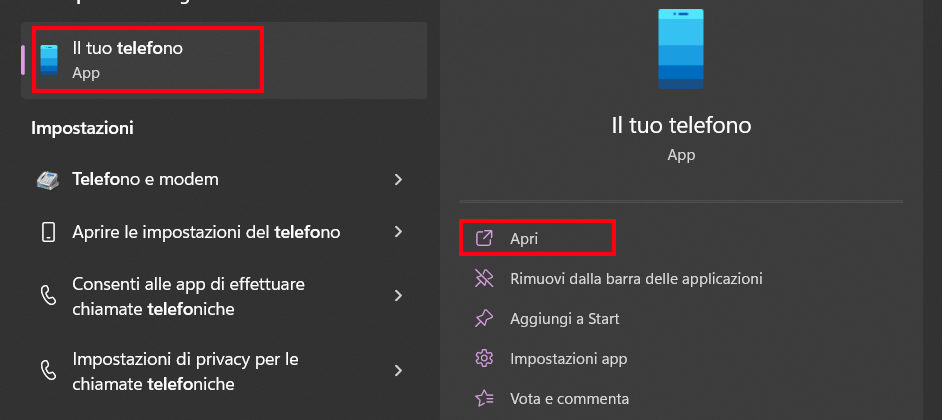Click the handset icon beside Consenti alle app
Image resolution: width=942 pixels, height=420 pixels.
[x=48, y=296]
